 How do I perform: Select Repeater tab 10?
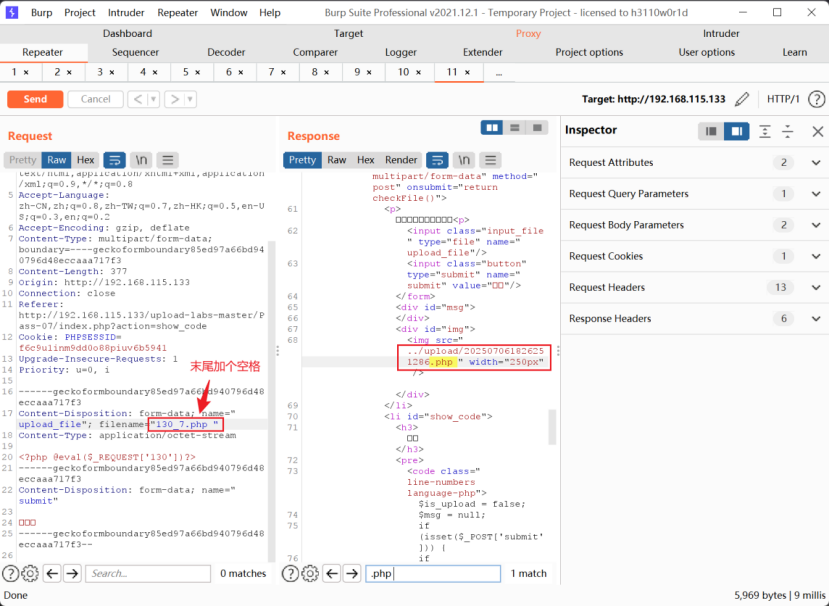click(409, 73)
